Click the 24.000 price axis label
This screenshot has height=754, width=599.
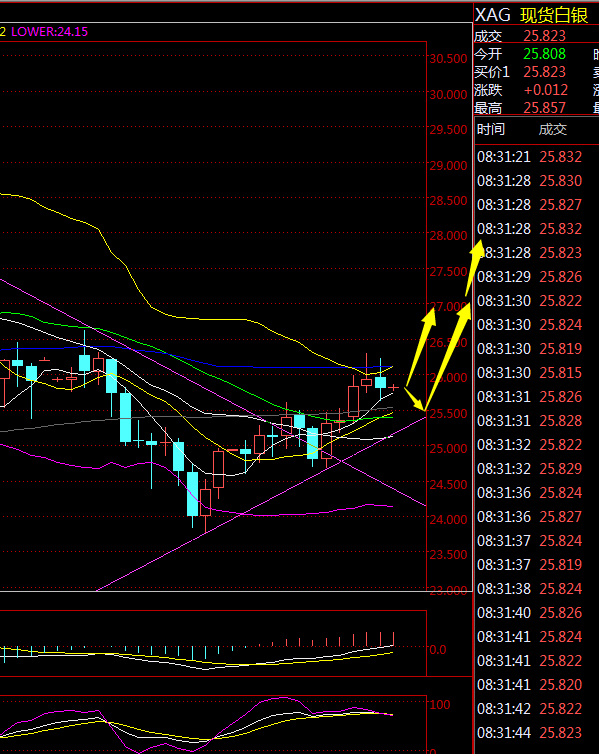pos(448,519)
